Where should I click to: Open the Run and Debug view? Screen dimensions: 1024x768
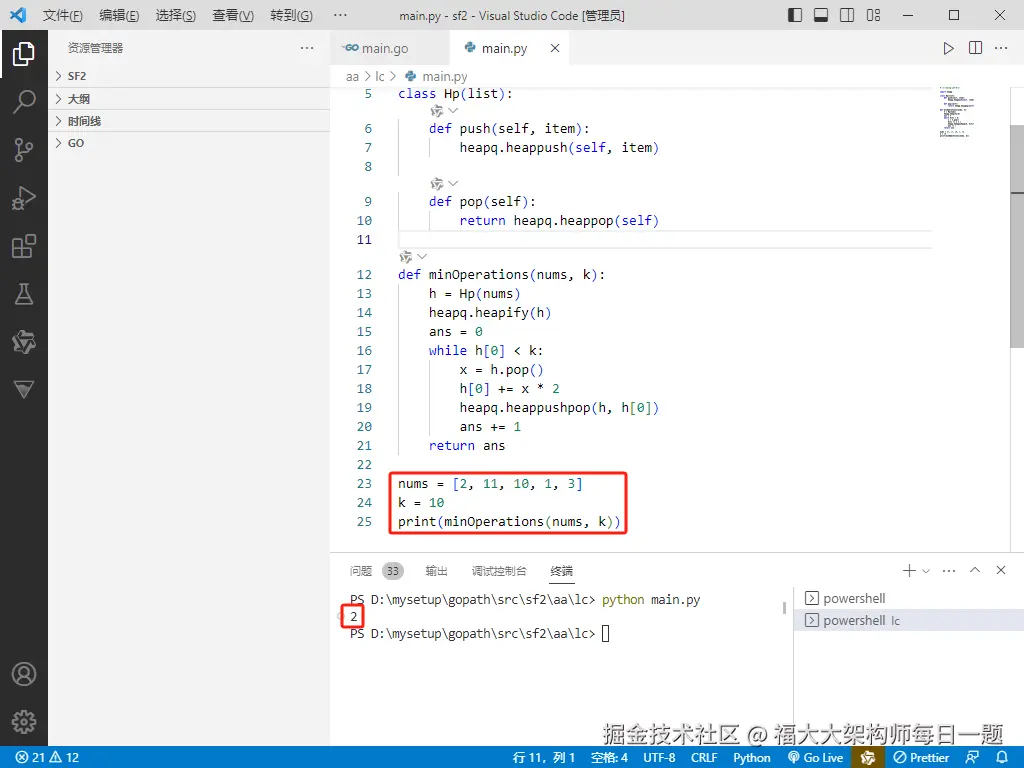coord(24,198)
